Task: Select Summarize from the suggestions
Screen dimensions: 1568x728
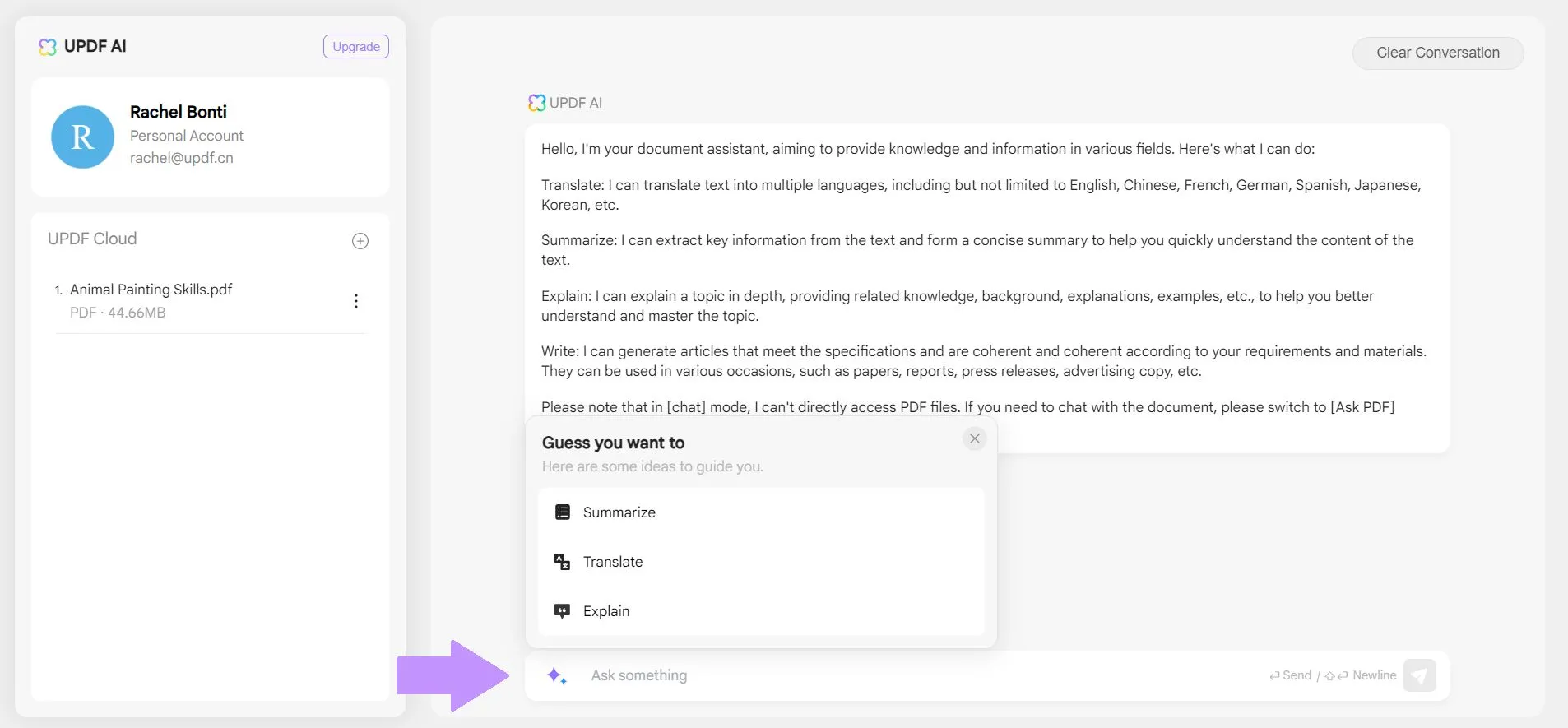Action: point(619,512)
